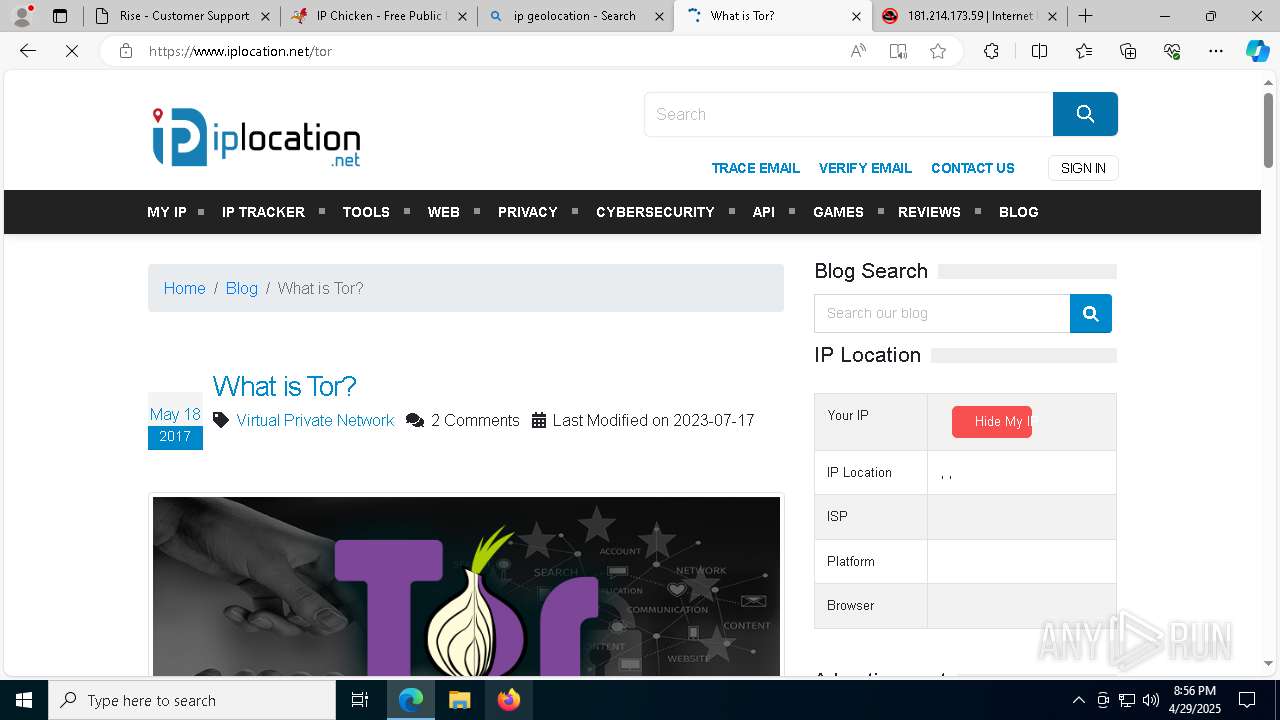Open the CYBERSECURITY menu
The image size is (1280, 720).
pyautogui.click(x=655, y=212)
